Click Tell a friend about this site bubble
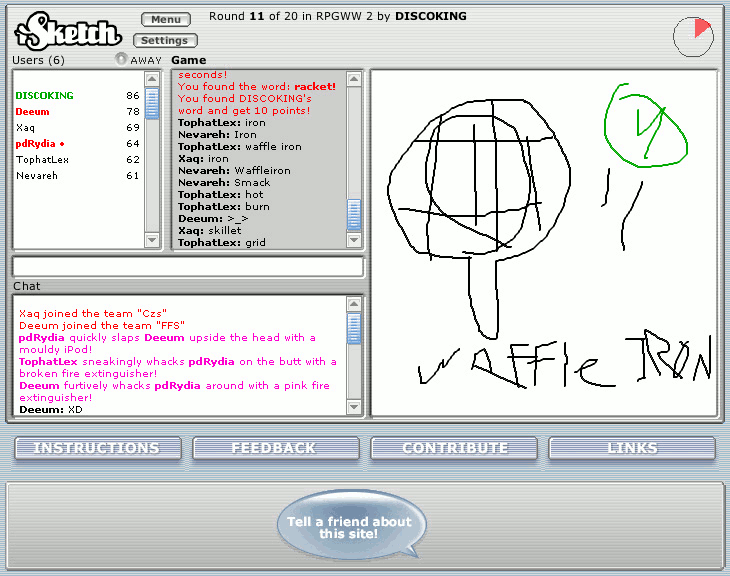 [349, 528]
